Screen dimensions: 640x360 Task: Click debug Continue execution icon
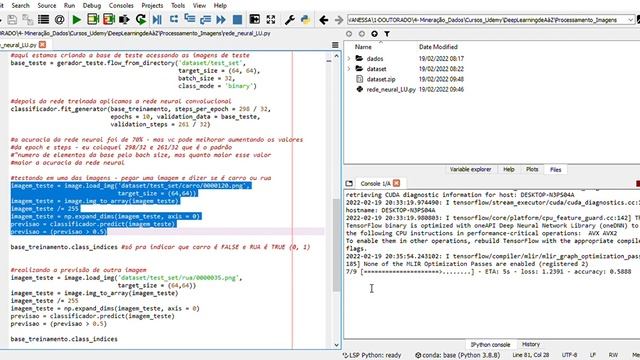pos(221,20)
